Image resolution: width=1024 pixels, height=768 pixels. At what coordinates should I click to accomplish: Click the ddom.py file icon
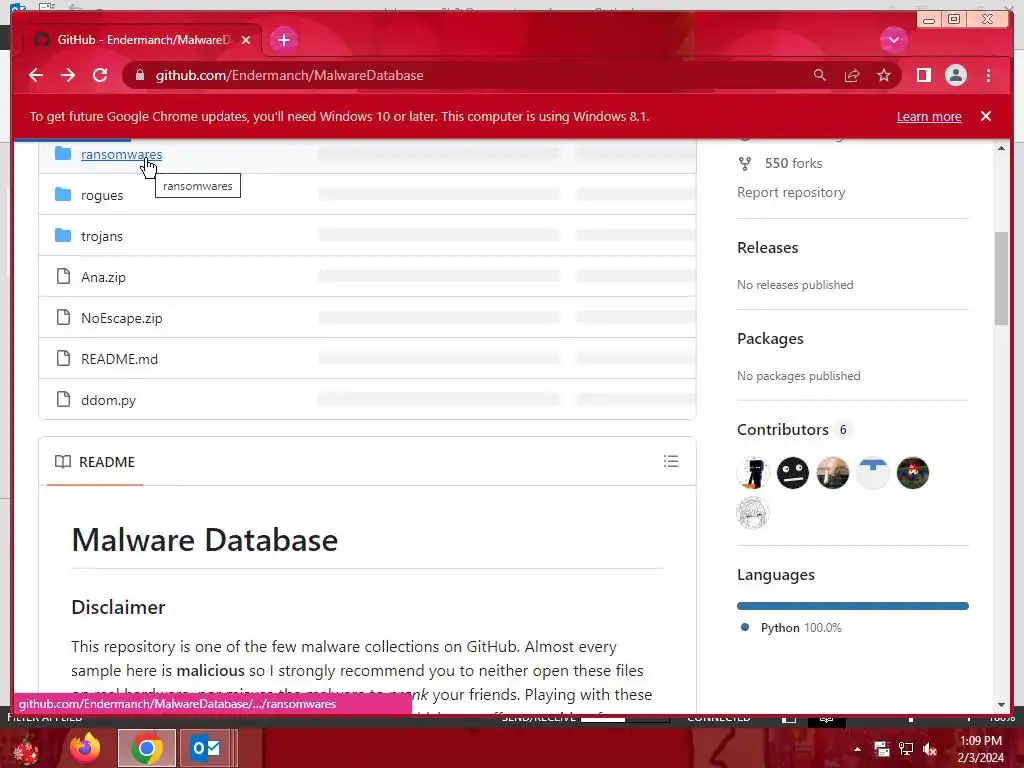pyautogui.click(x=63, y=399)
